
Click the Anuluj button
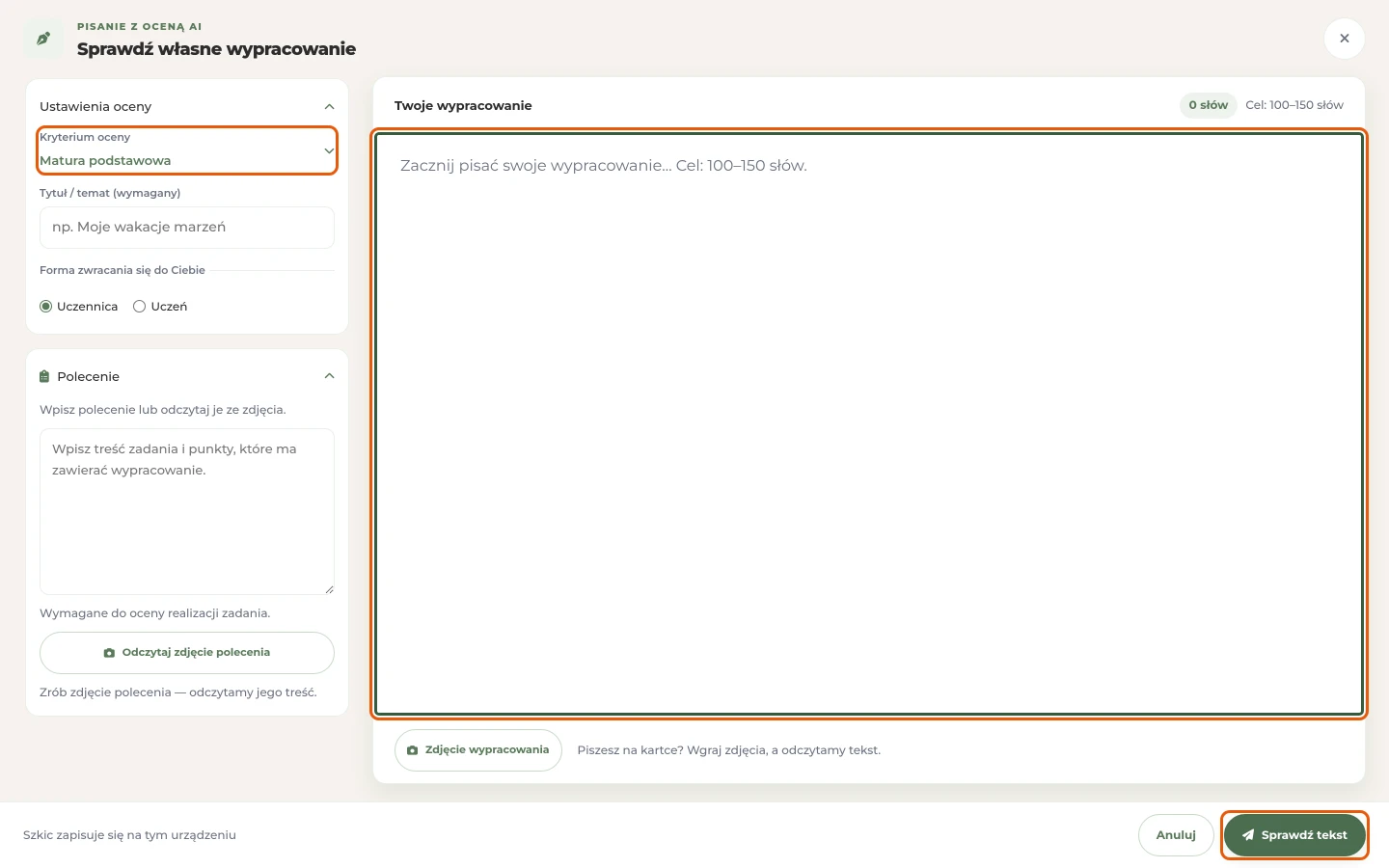pyautogui.click(x=1176, y=835)
